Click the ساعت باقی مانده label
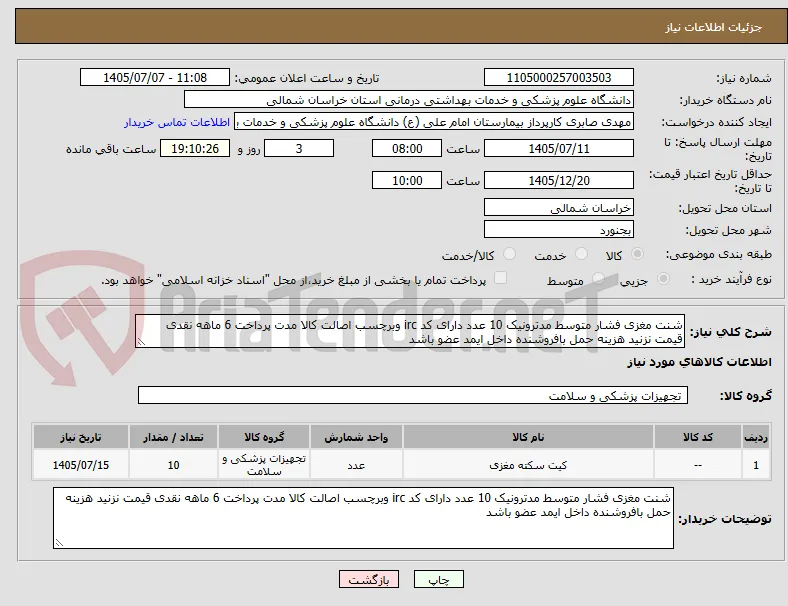 pyautogui.click(x=111, y=149)
